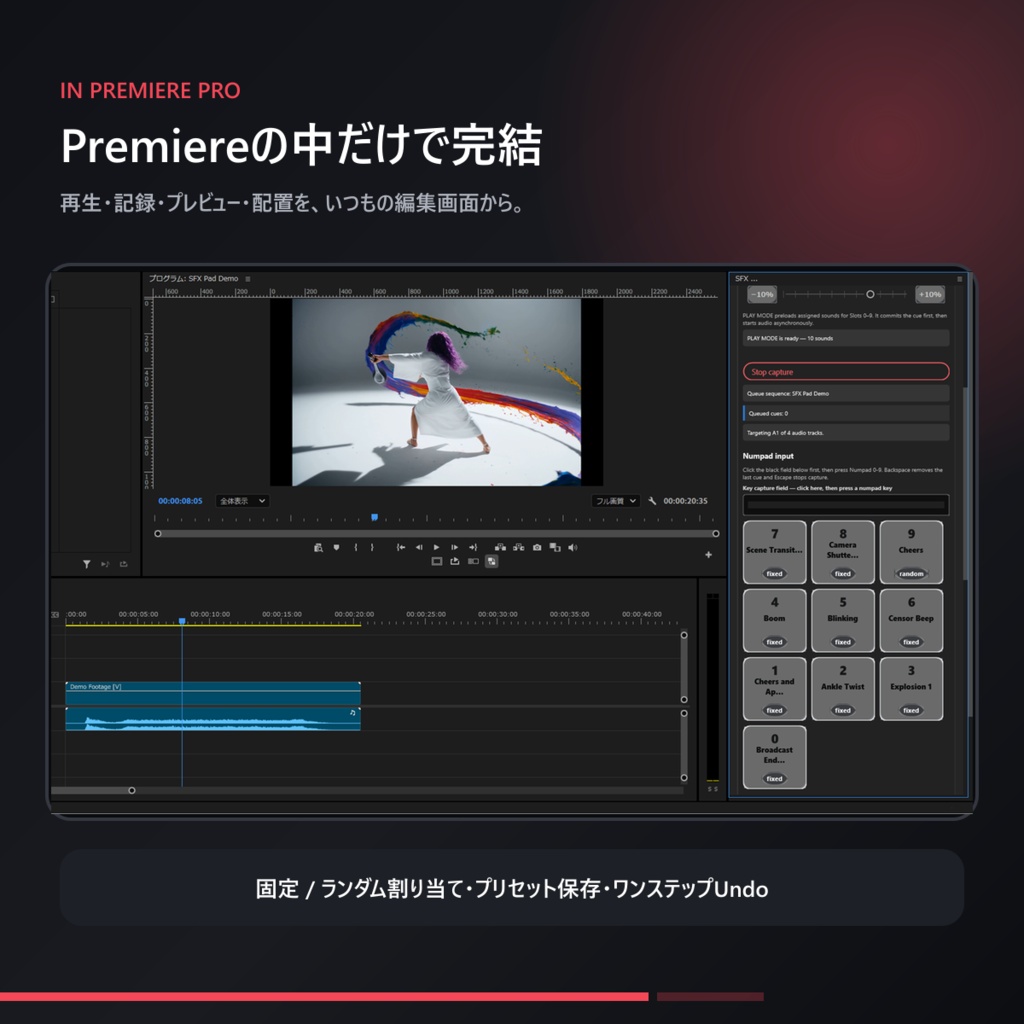This screenshot has height=1024, width=1024.
Task: Toggle the fixed pill on pad 3 Explosion 1
Action: [911, 711]
